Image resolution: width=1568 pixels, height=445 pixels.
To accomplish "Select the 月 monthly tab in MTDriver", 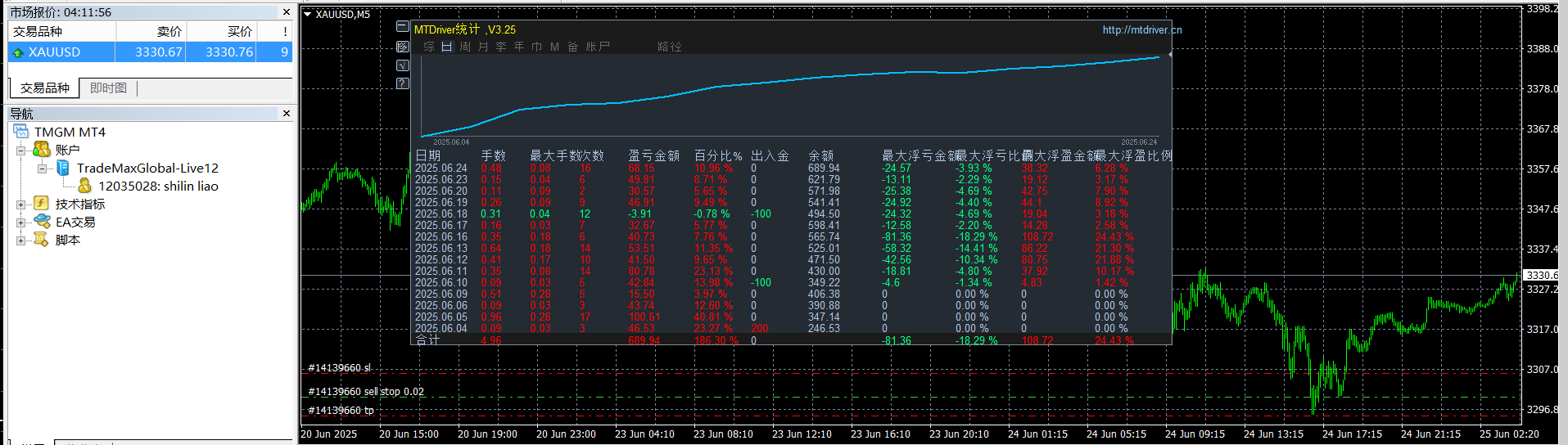I will tap(483, 47).
